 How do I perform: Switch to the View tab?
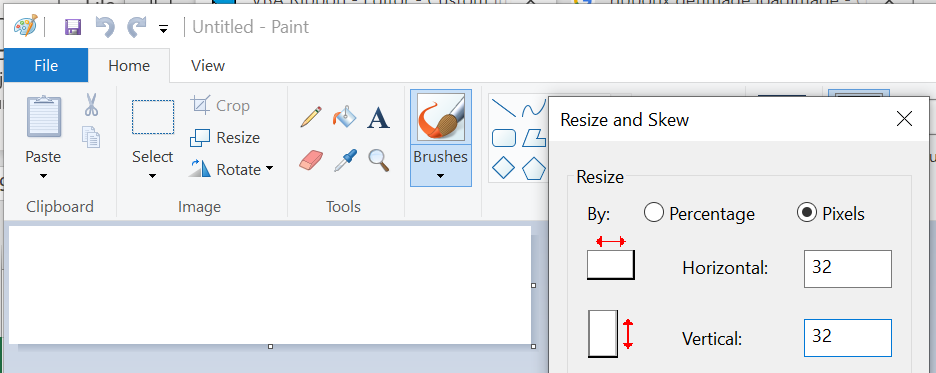[x=208, y=65]
